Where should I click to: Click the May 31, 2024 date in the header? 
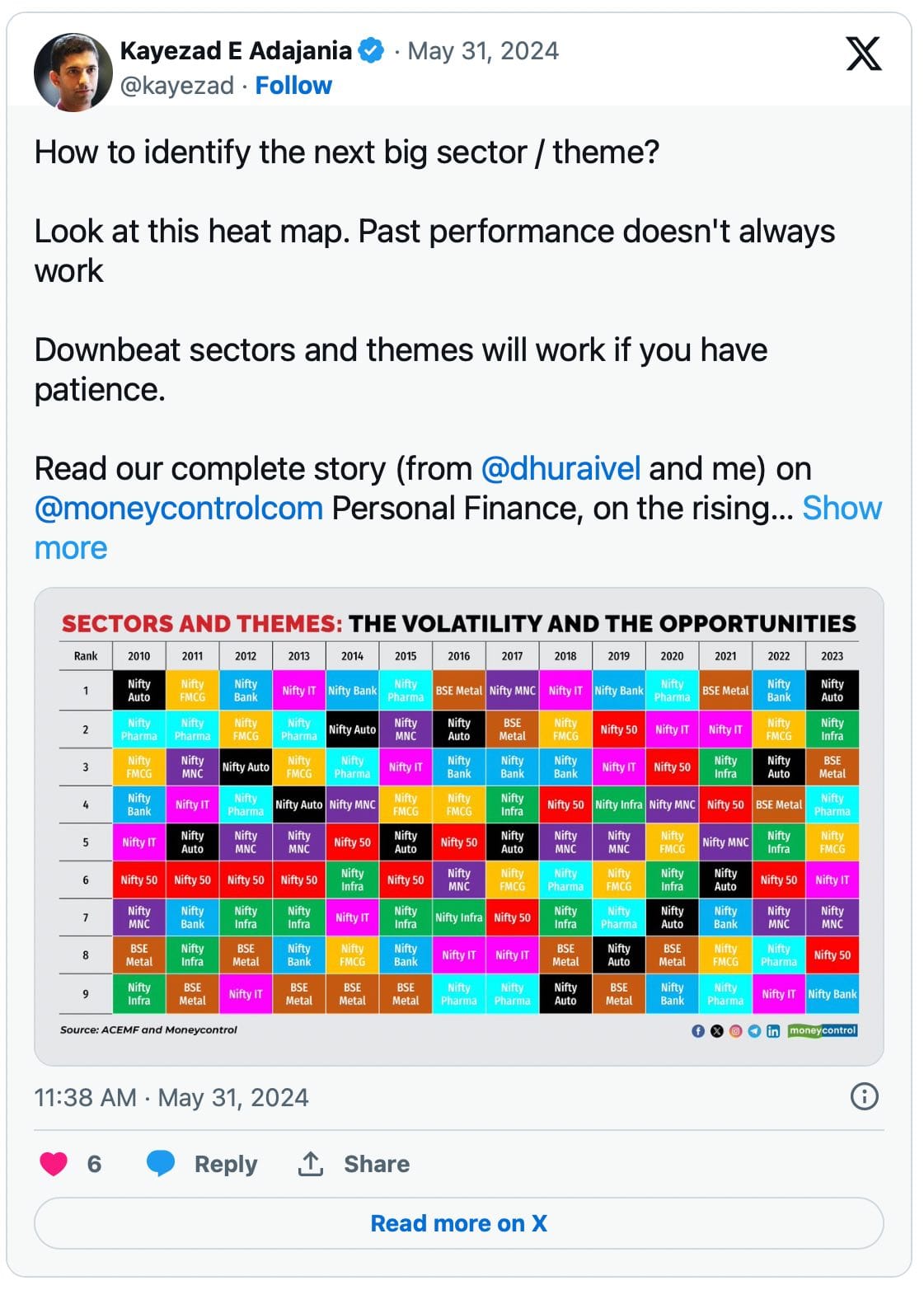coord(483,50)
